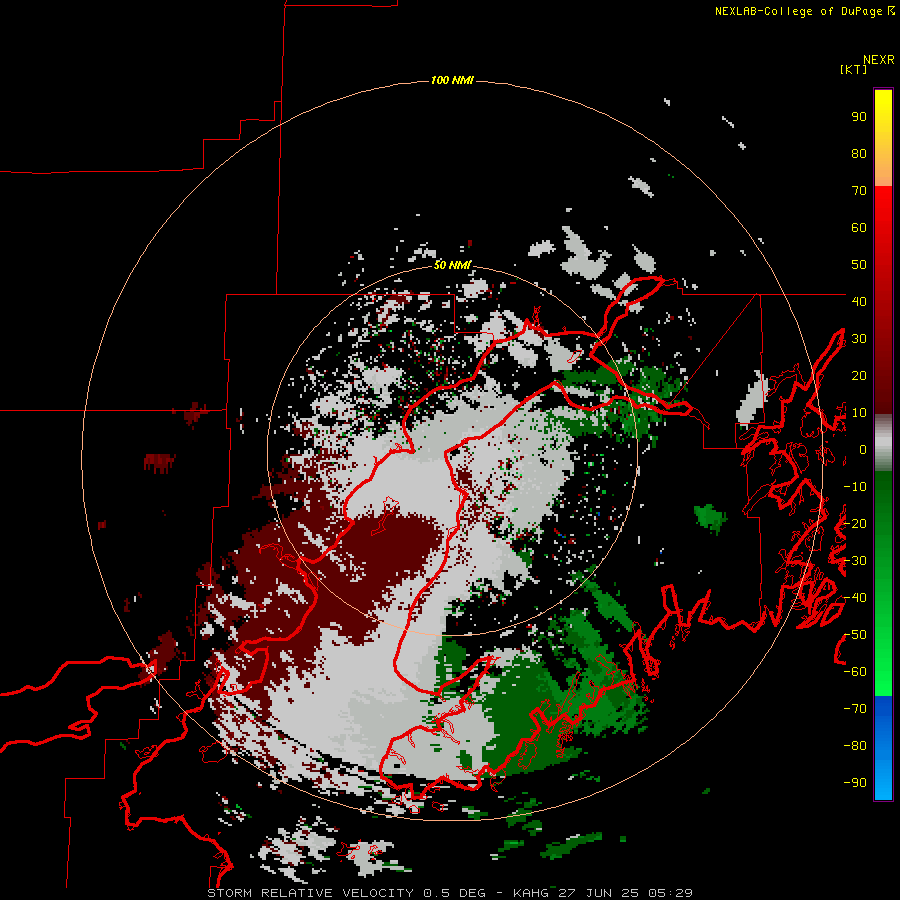Click the [KT] units label
Image resolution: width=900 pixels, height=900 pixels.
pos(854,69)
